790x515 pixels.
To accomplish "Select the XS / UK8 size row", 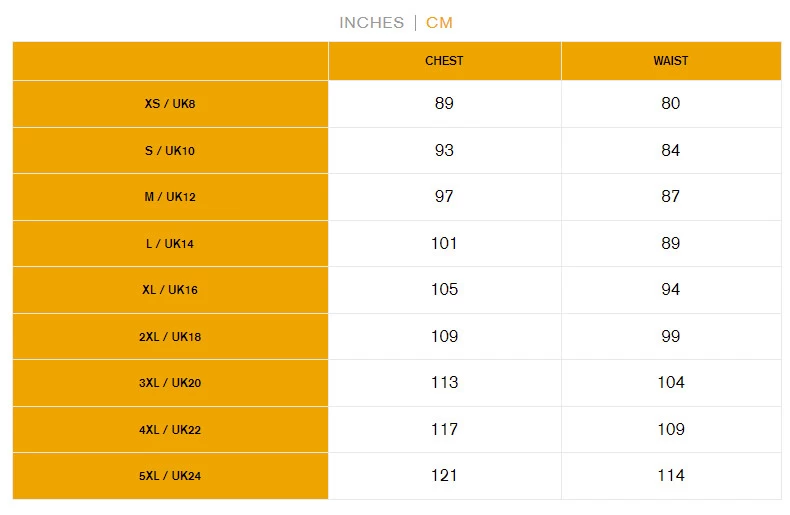I will (x=170, y=104).
